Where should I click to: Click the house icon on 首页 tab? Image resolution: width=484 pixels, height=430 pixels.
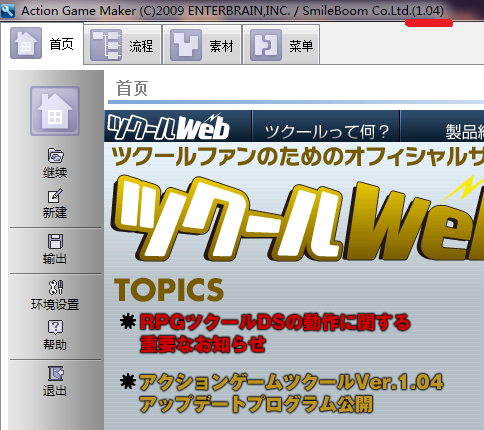click(26, 43)
